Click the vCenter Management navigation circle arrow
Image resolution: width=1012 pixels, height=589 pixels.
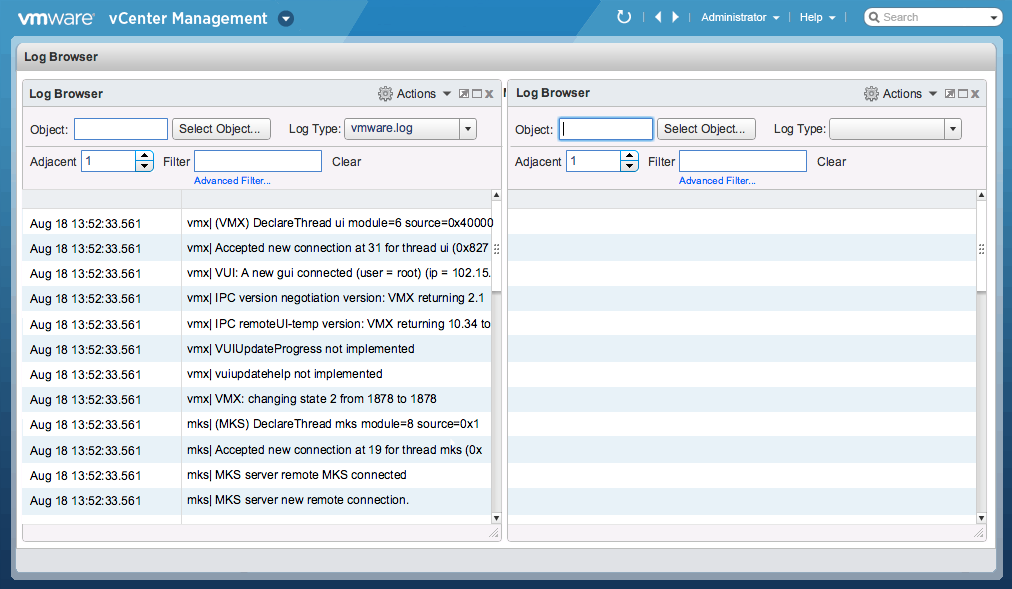[x=286, y=18]
